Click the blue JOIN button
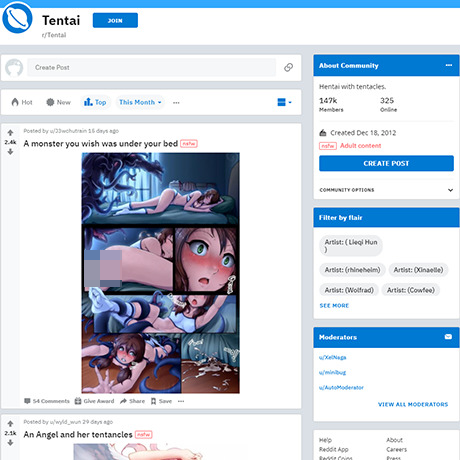The height and width of the screenshot is (460, 460). pyautogui.click(x=115, y=20)
